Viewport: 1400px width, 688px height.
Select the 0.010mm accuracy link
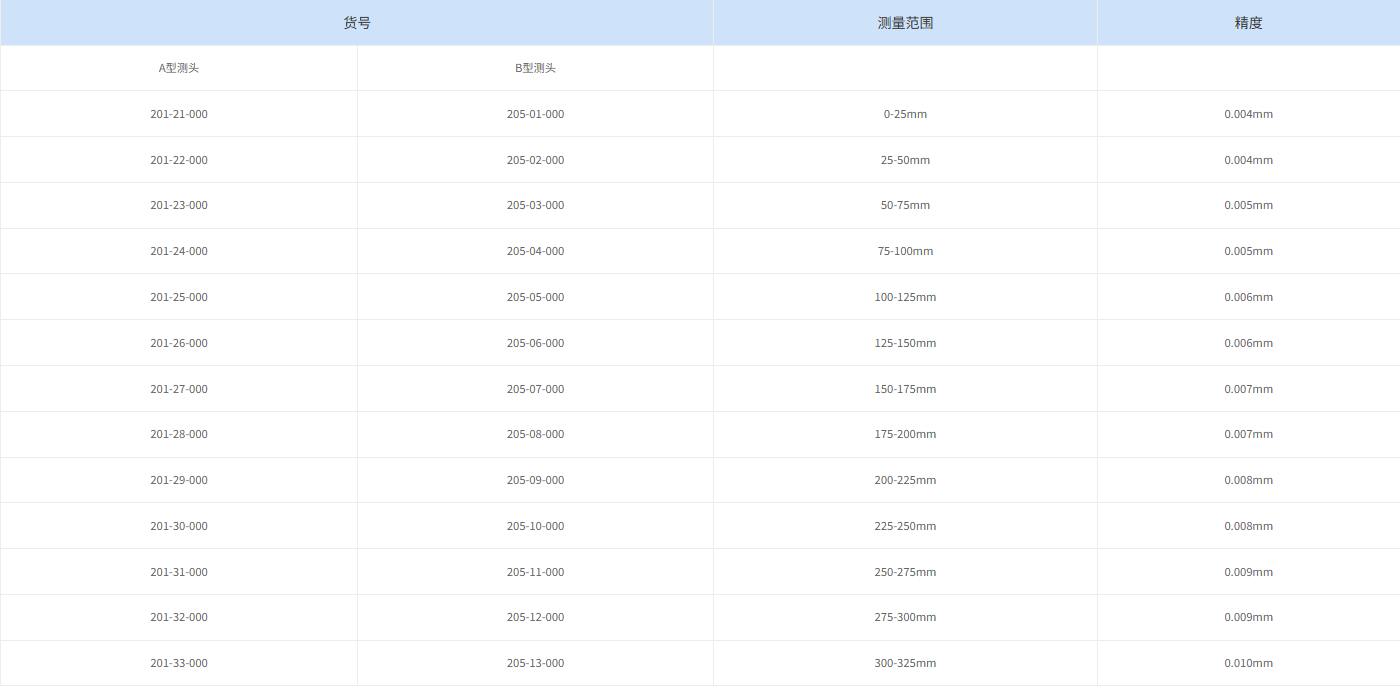tap(1248, 662)
